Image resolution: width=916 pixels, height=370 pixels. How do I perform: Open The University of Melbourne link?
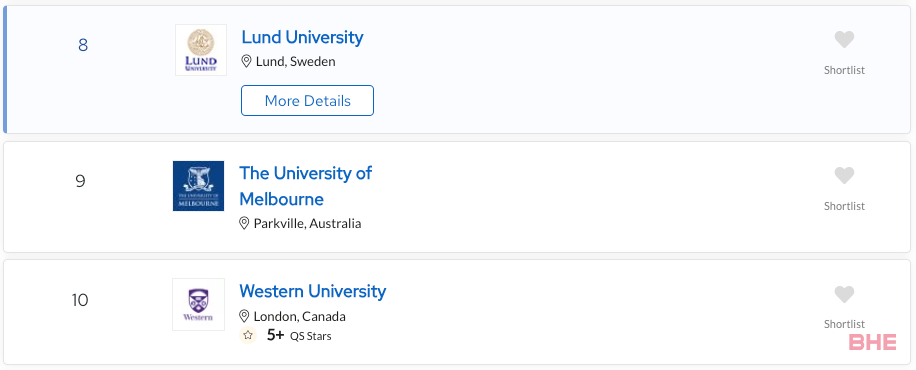[306, 186]
